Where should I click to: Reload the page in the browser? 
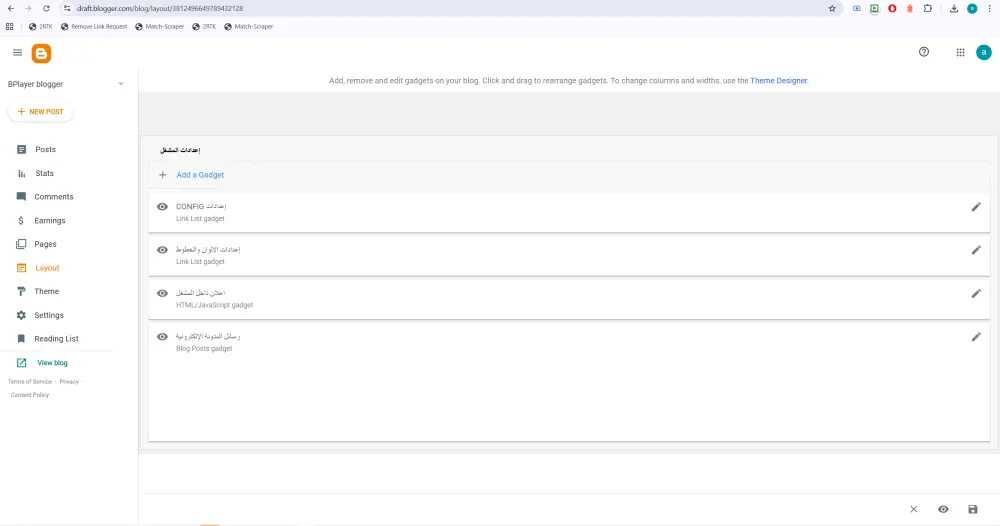click(x=46, y=8)
